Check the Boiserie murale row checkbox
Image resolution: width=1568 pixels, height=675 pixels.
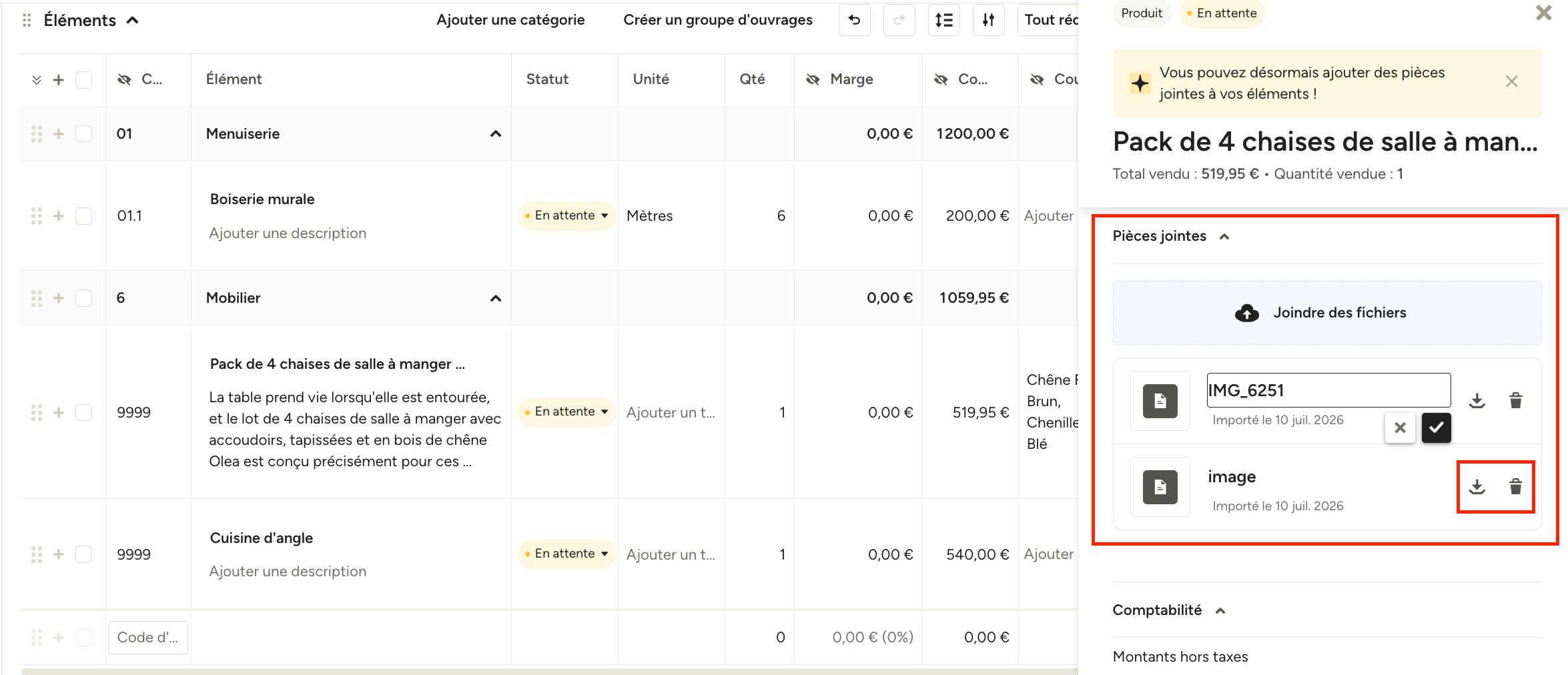[83, 216]
